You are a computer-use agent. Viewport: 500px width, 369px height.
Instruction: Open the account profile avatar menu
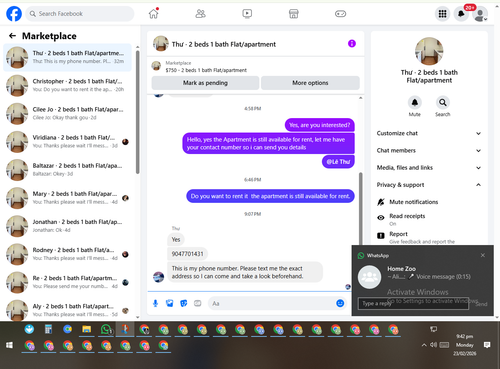(x=480, y=14)
